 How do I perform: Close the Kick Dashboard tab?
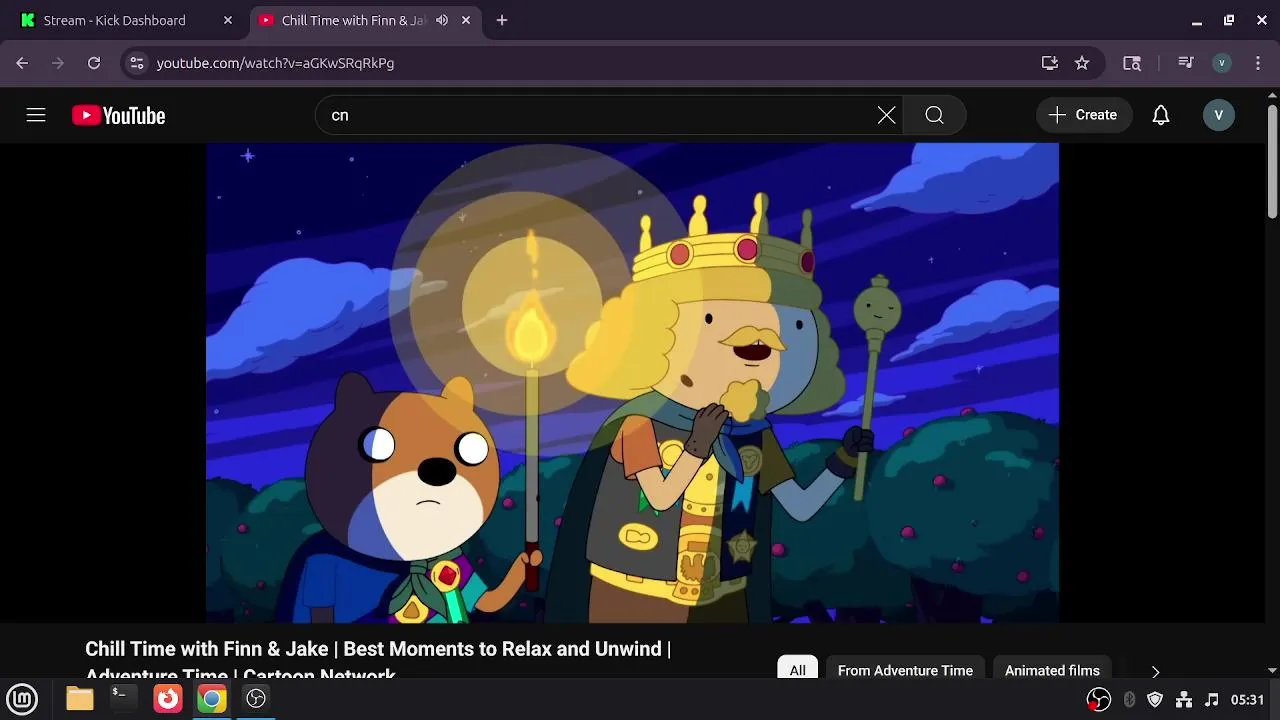[x=228, y=20]
